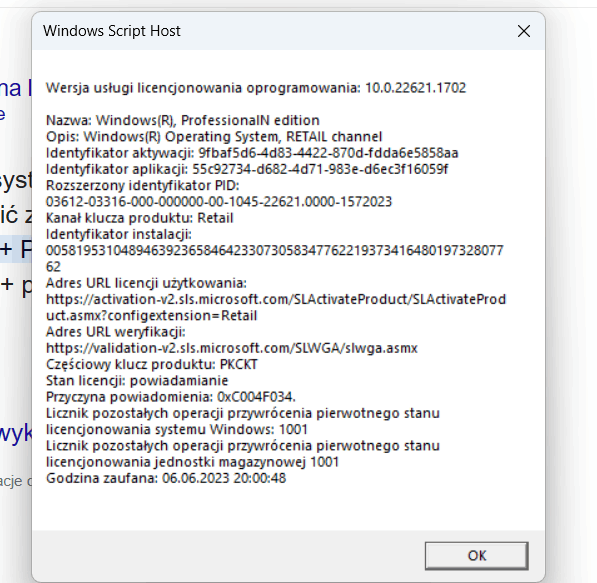Image resolution: width=597 pixels, height=583 pixels.
Task: Click the OK button in the dialog
Action: pos(476,556)
